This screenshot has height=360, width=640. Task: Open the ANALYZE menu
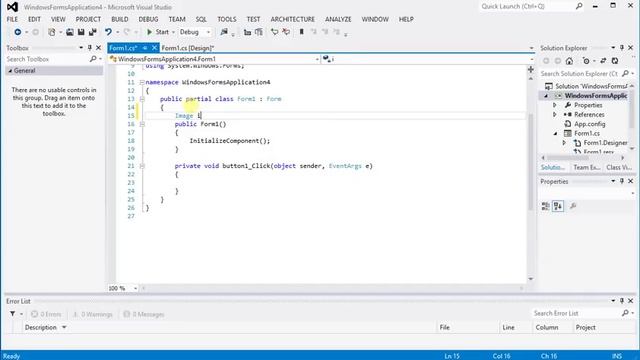338,19
